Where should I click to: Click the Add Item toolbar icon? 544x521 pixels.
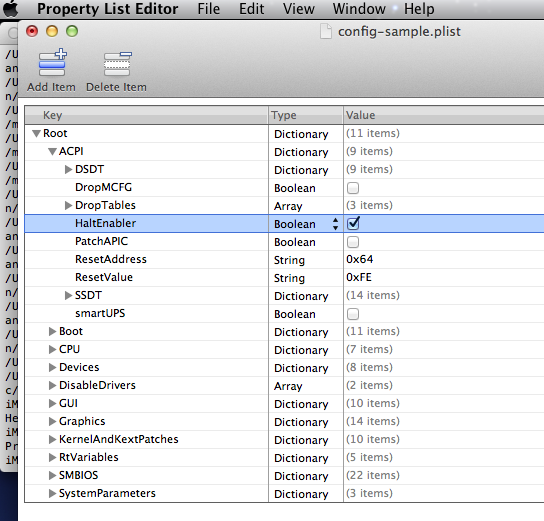pyautogui.click(x=52, y=62)
